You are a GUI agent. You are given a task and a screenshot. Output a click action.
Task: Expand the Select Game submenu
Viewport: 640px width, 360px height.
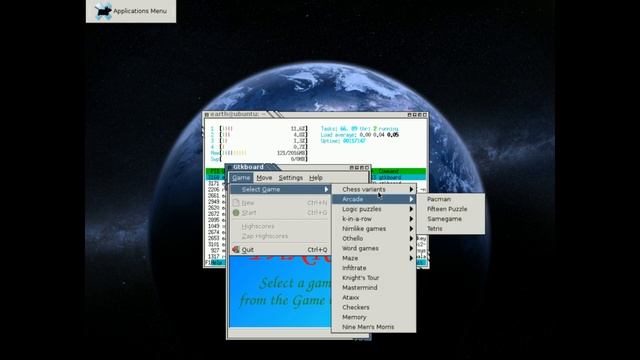[280, 189]
